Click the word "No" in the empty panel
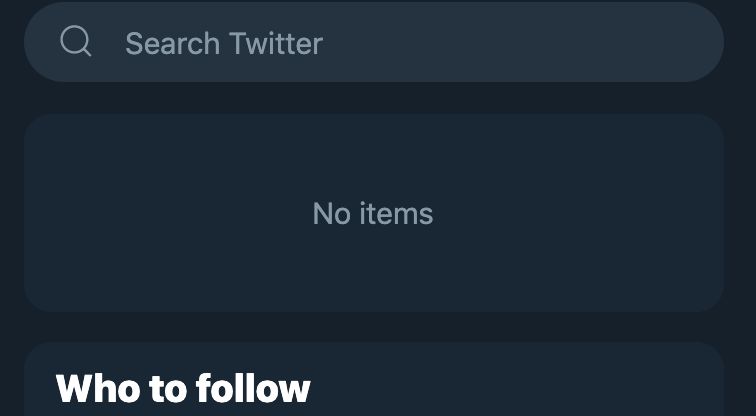Screen dimensions: 756x416 330,213
